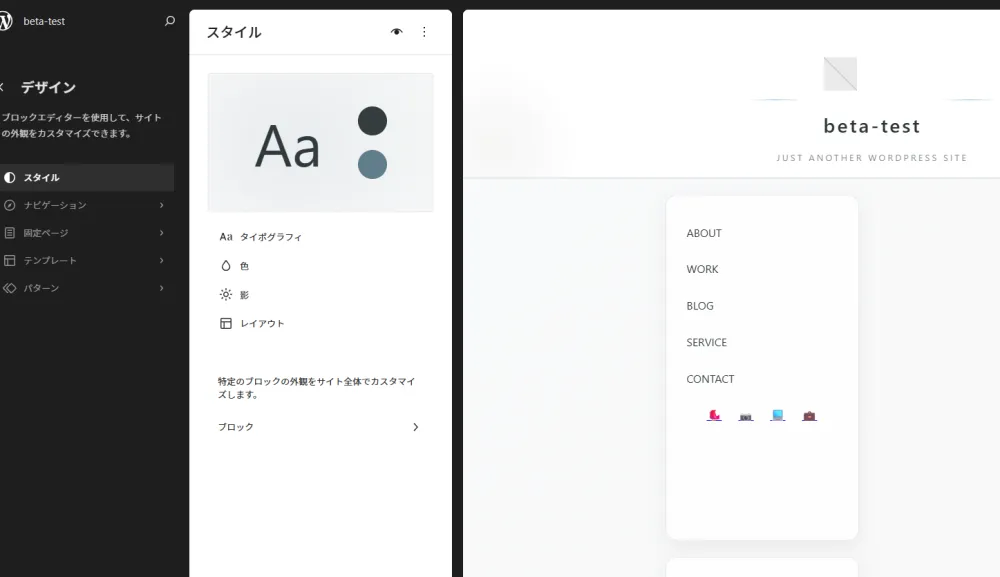Viewport: 1000px width, 577px height.
Task: Expand the ナビゲーション section chevron
Action: (x=161, y=205)
